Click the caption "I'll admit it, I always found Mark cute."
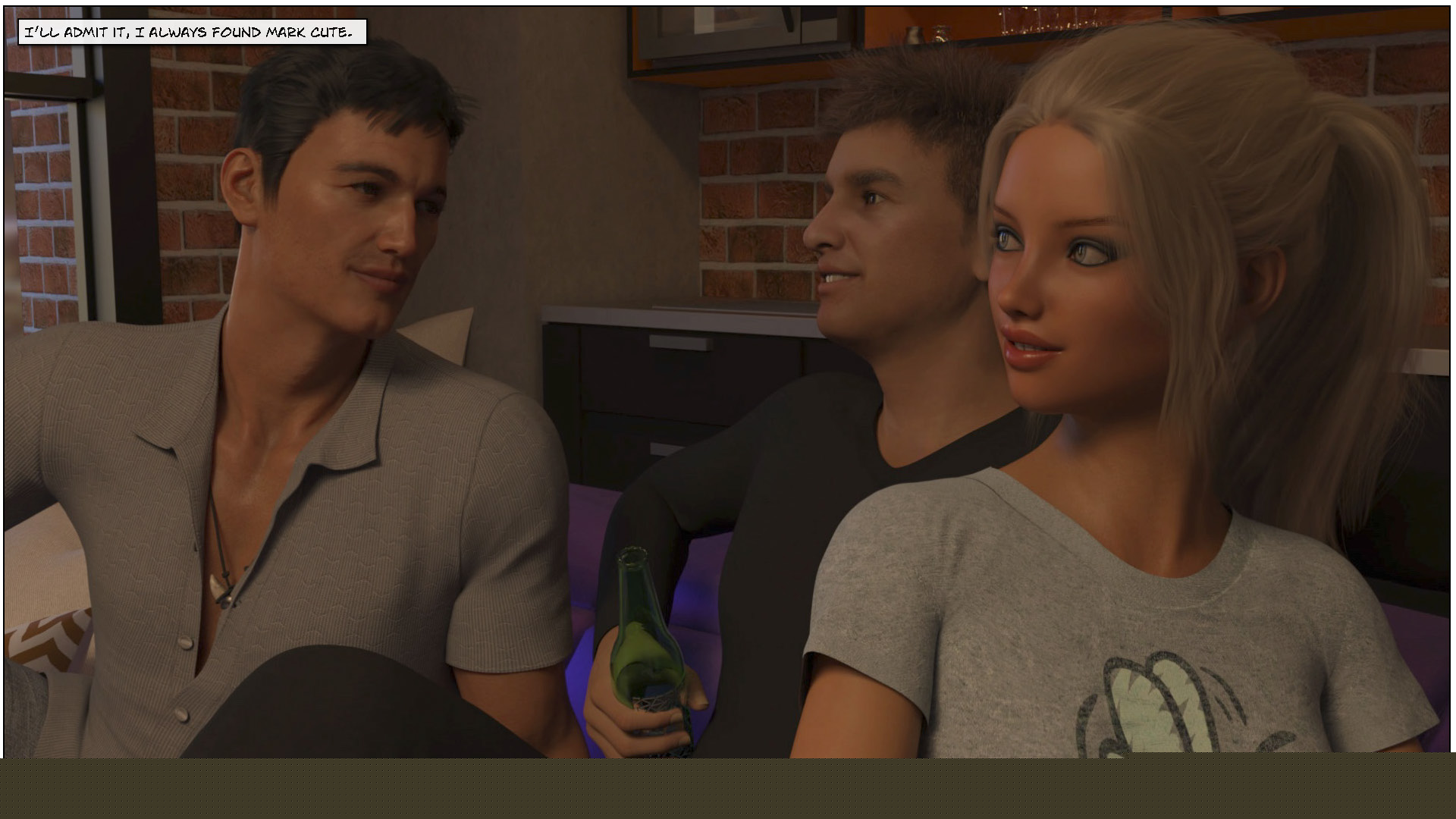Viewport: 1456px width, 819px height. pos(192,32)
